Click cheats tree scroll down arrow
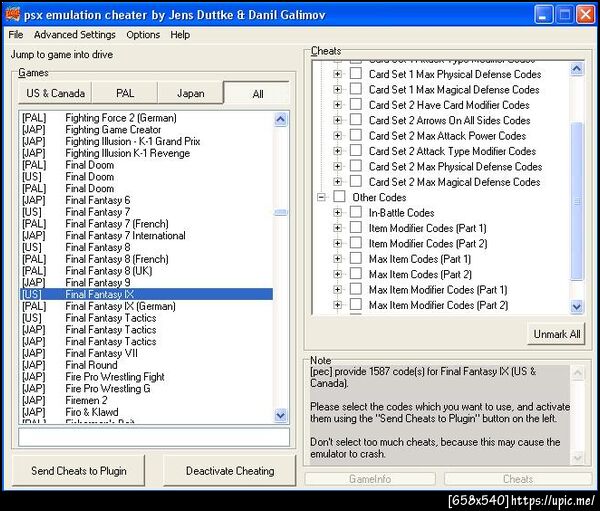The height and width of the screenshot is (511, 600). [x=577, y=307]
